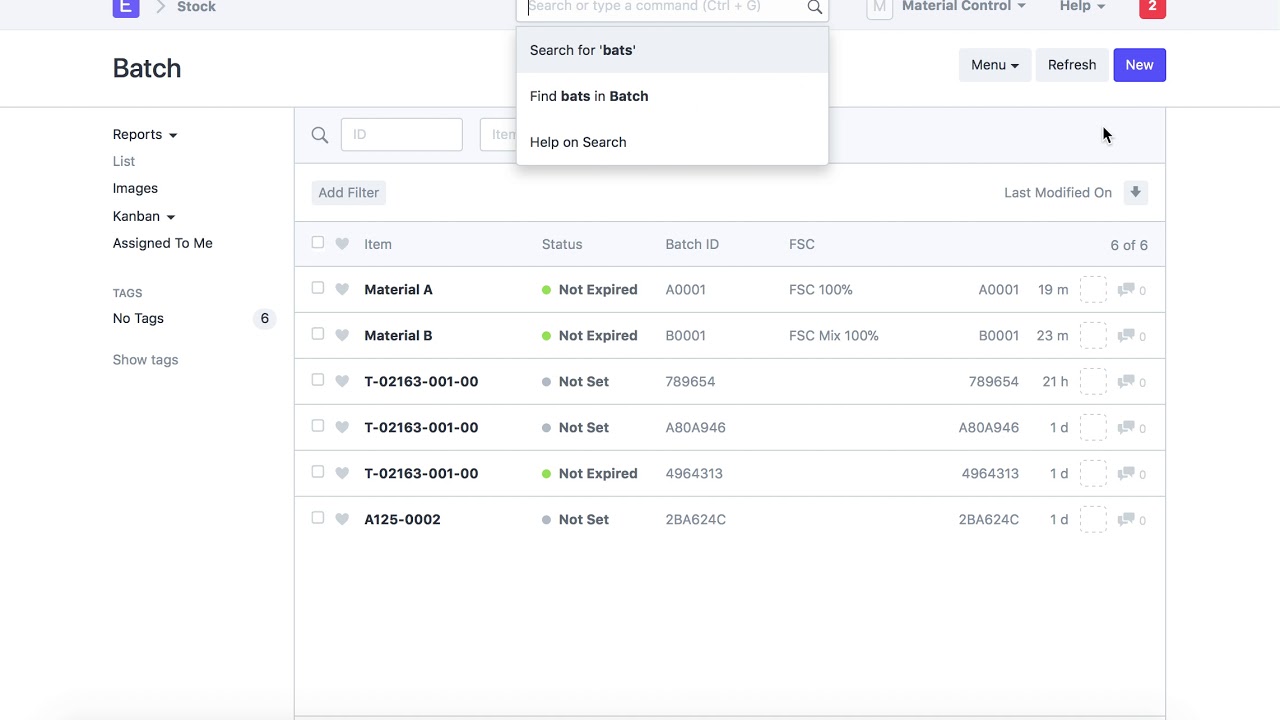Tick the checkbox for Material A
This screenshot has width=1280, height=720.
tap(318, 288)
